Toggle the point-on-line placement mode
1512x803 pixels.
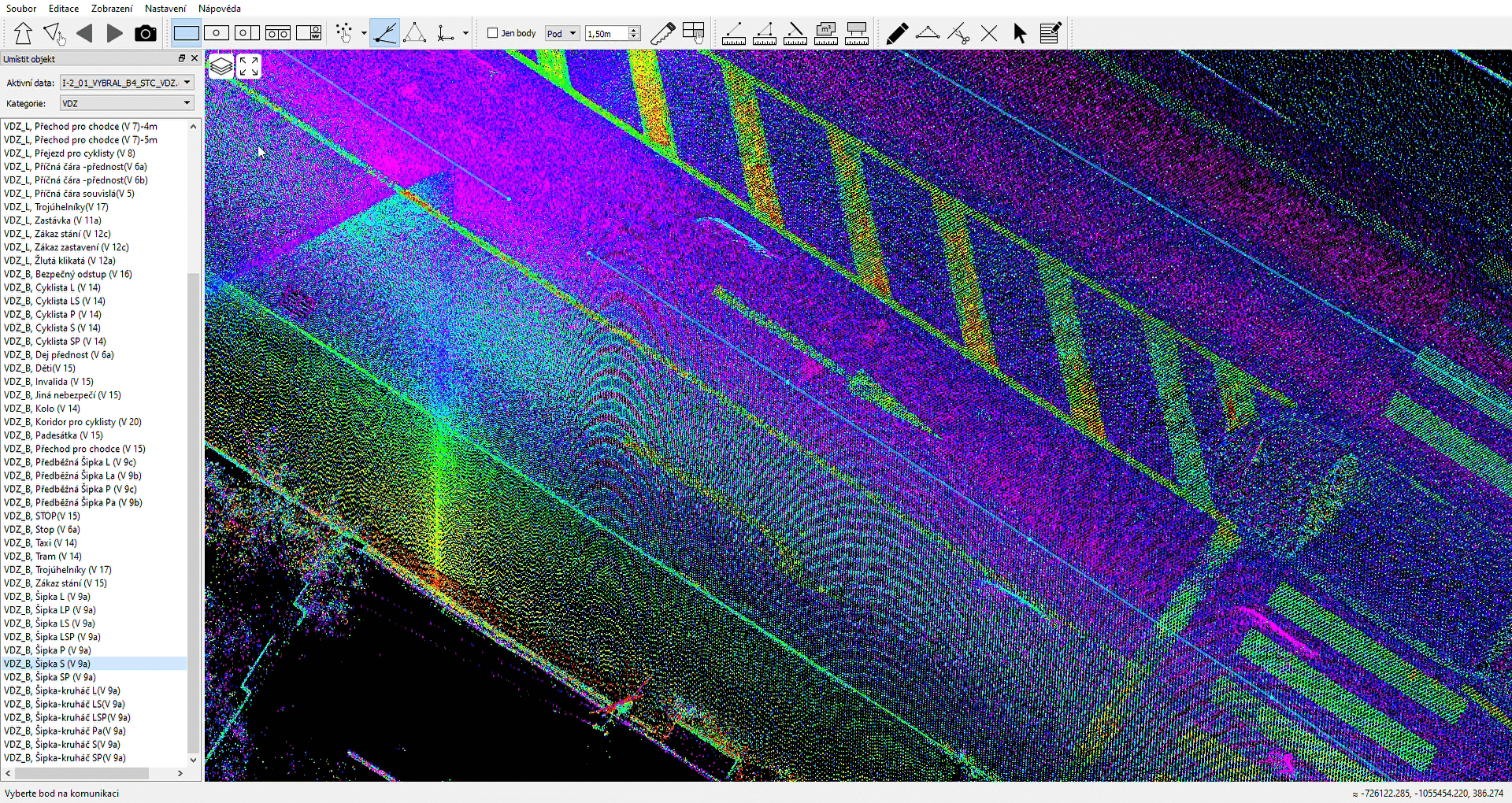point(384,33)
